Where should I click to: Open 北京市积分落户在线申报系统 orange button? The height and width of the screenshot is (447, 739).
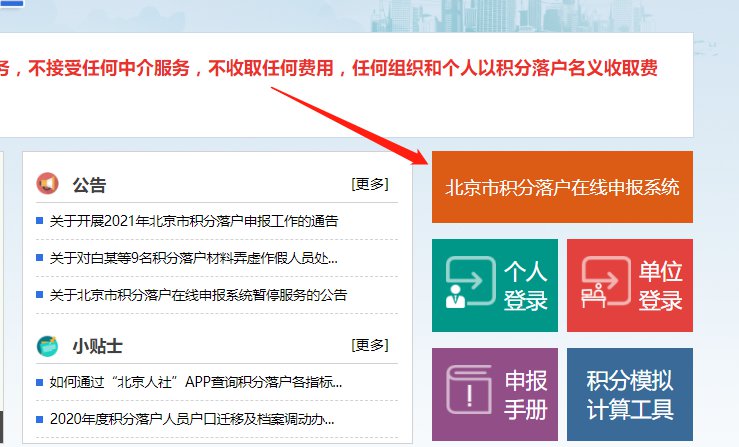562,187
